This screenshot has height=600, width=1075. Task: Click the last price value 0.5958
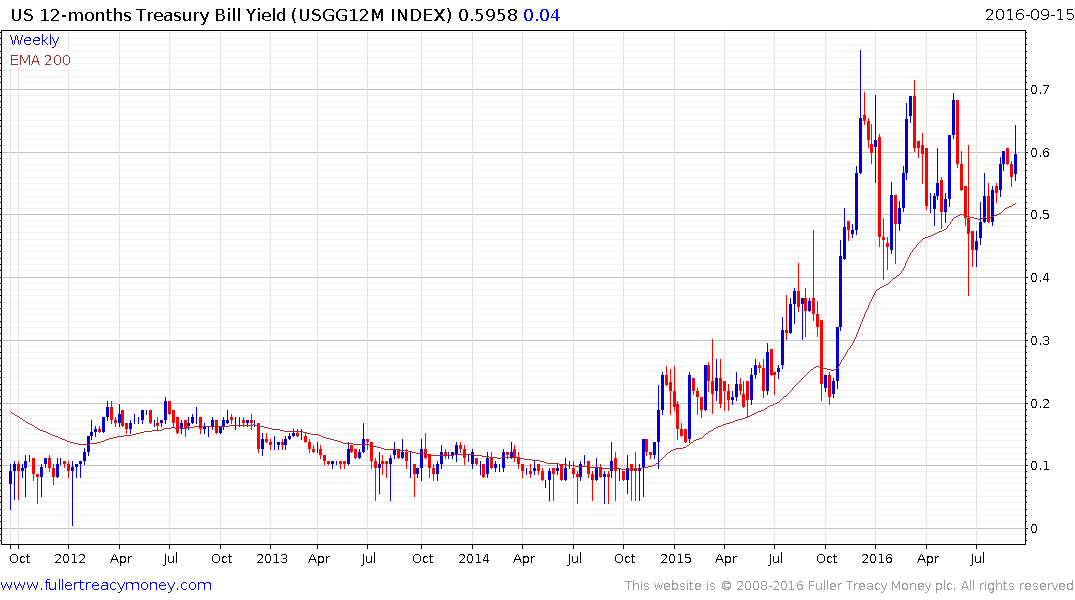click(487, 15)
